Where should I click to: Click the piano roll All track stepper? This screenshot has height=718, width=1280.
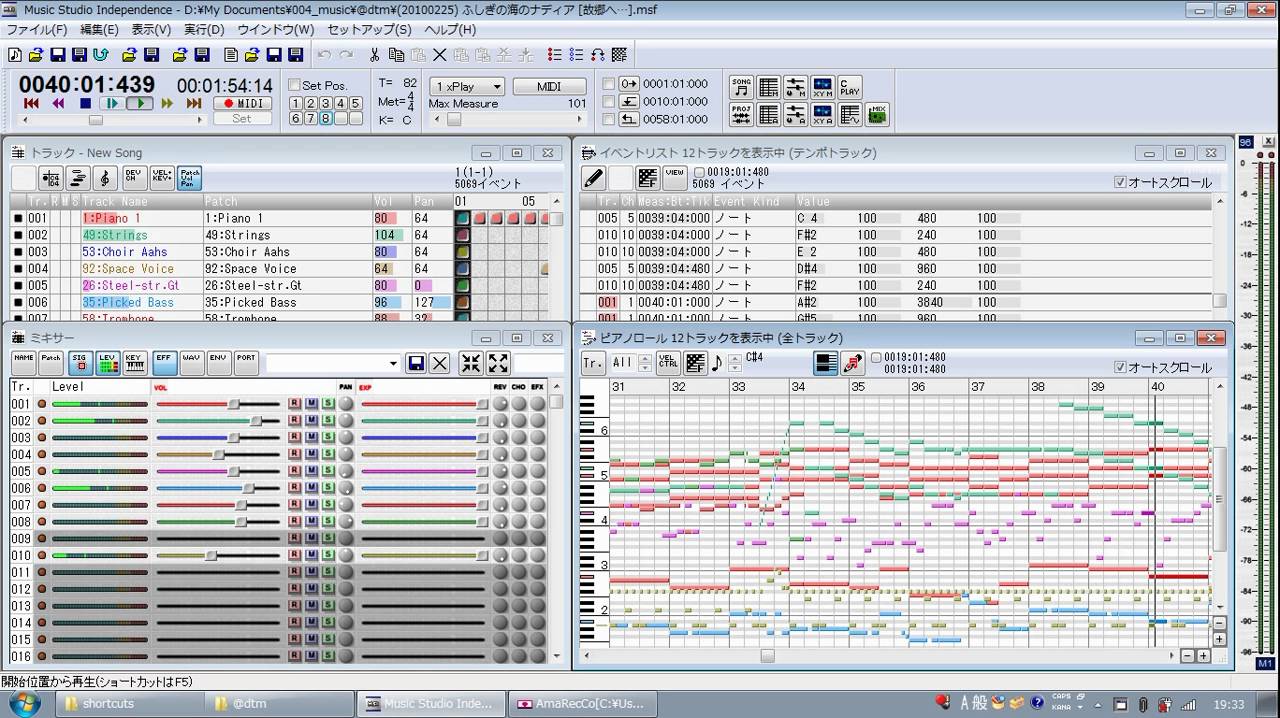(644, 363)
